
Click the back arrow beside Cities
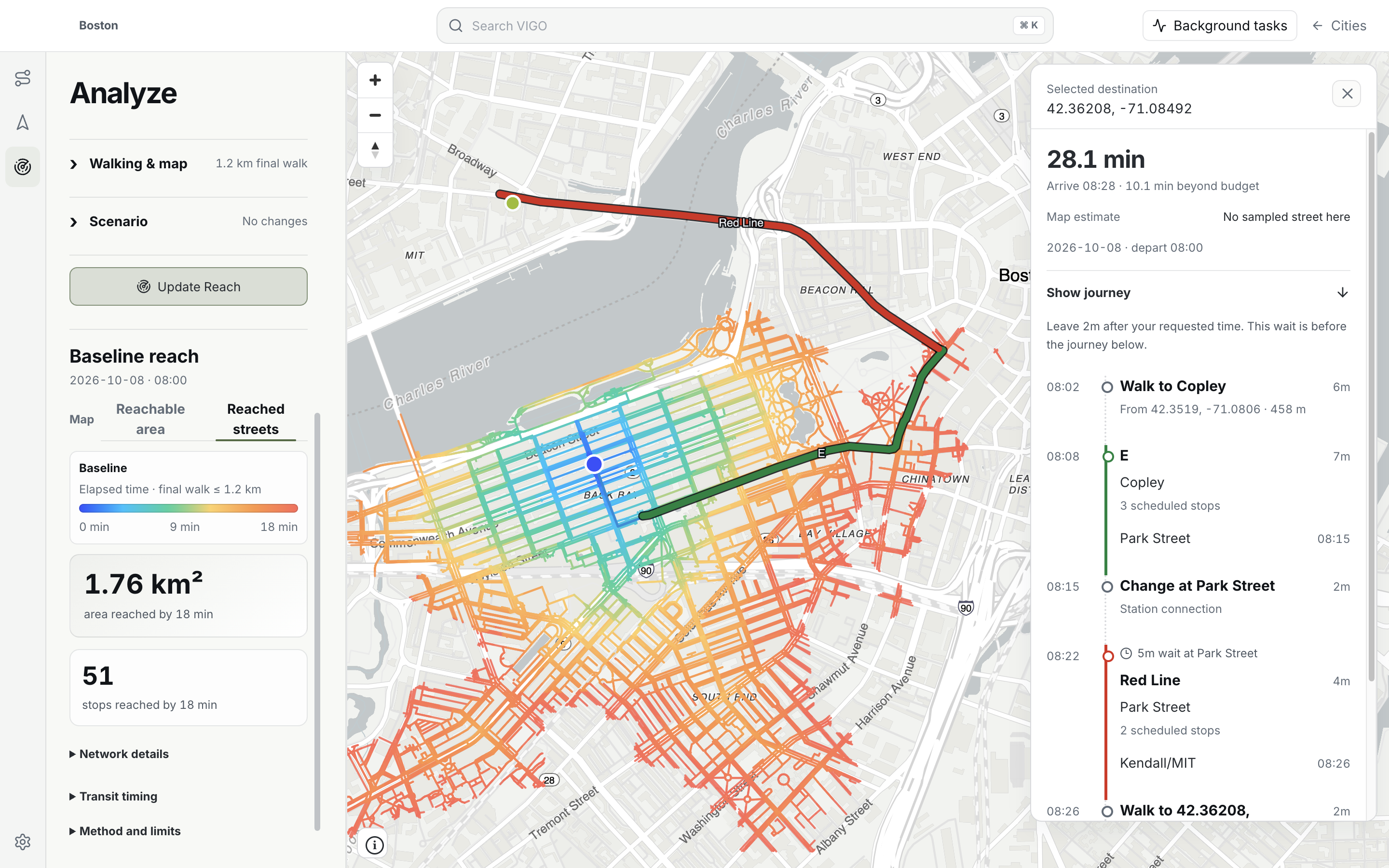pyautogui.click(x=1318, y=26)
